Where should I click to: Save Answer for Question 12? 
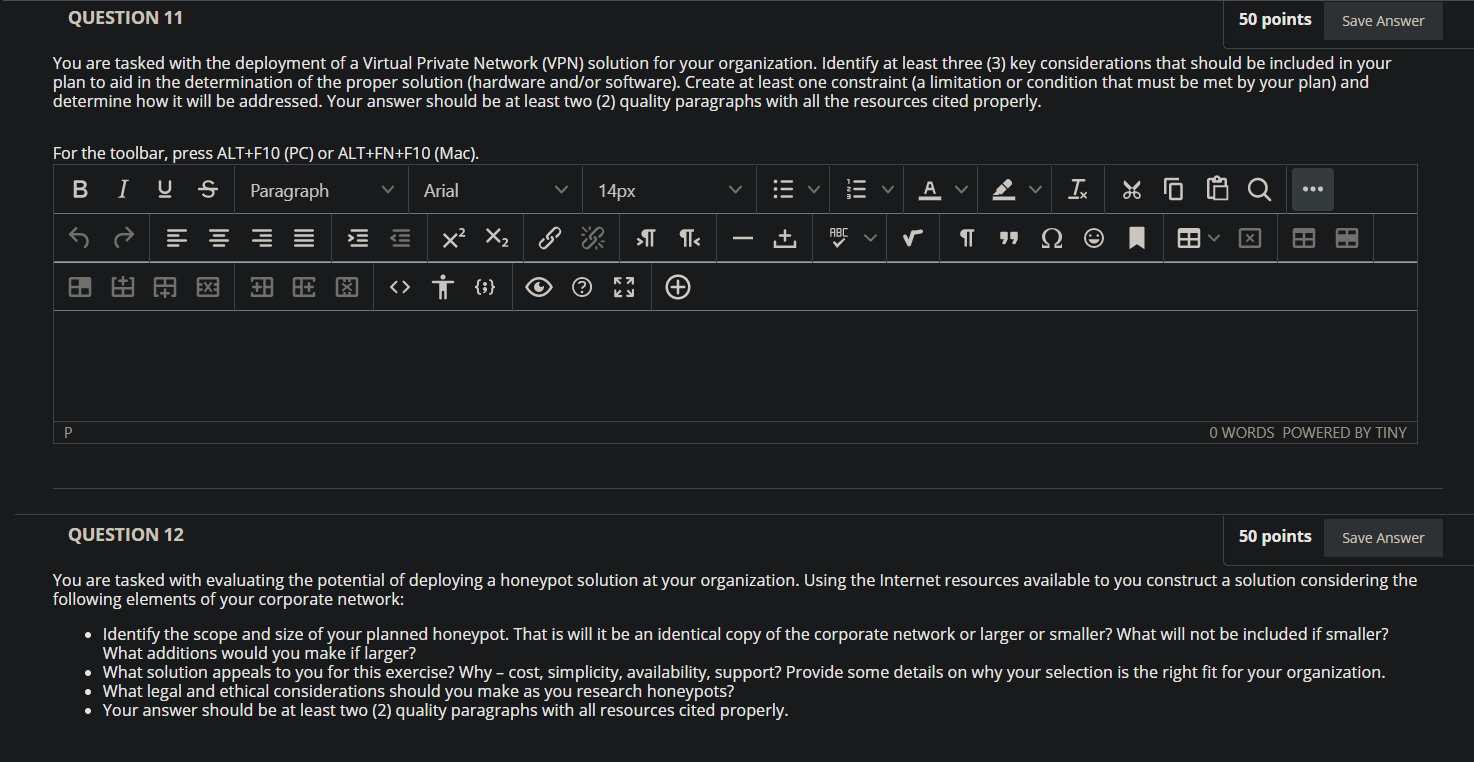tap(1383, 538)
